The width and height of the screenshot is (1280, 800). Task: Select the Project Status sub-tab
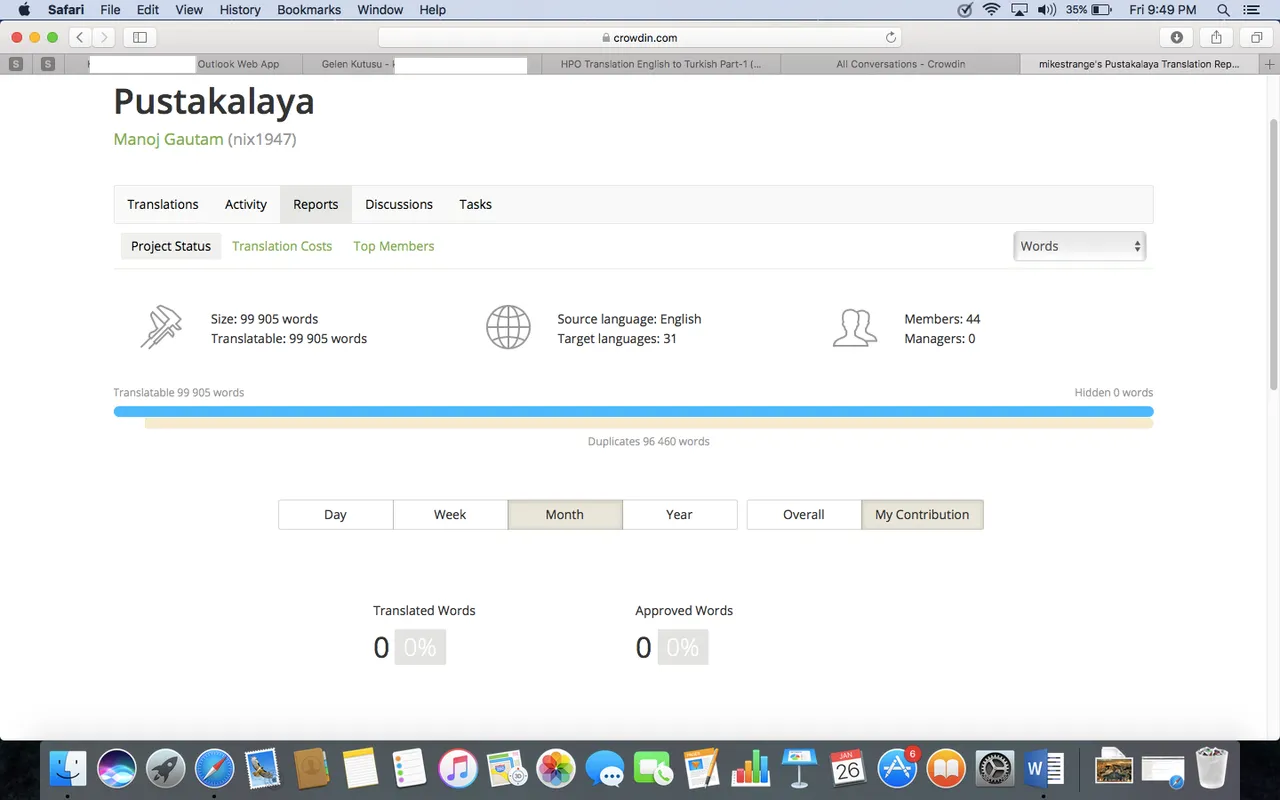point(171,246)
